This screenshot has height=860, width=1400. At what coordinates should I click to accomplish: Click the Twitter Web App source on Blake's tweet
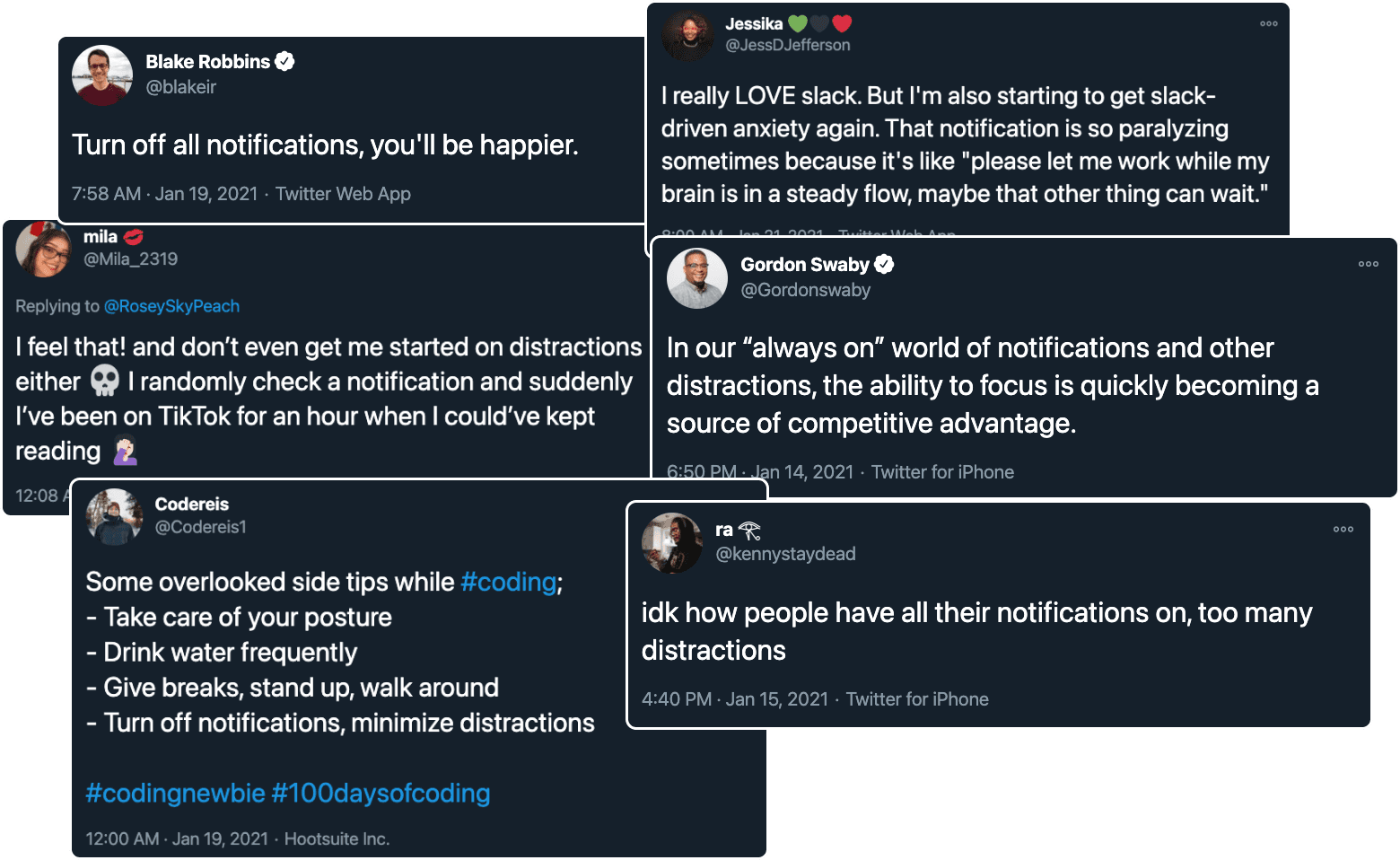tap(343, 194)
